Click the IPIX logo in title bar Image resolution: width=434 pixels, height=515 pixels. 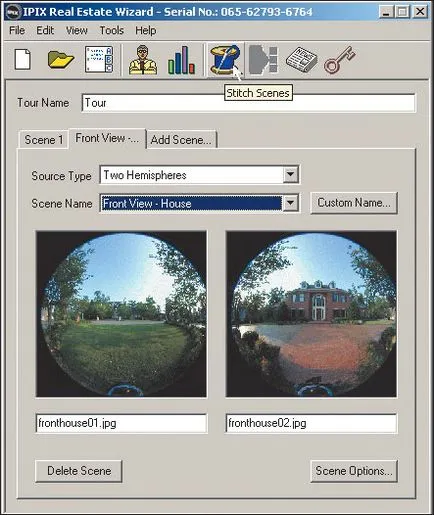coord(13,12)
